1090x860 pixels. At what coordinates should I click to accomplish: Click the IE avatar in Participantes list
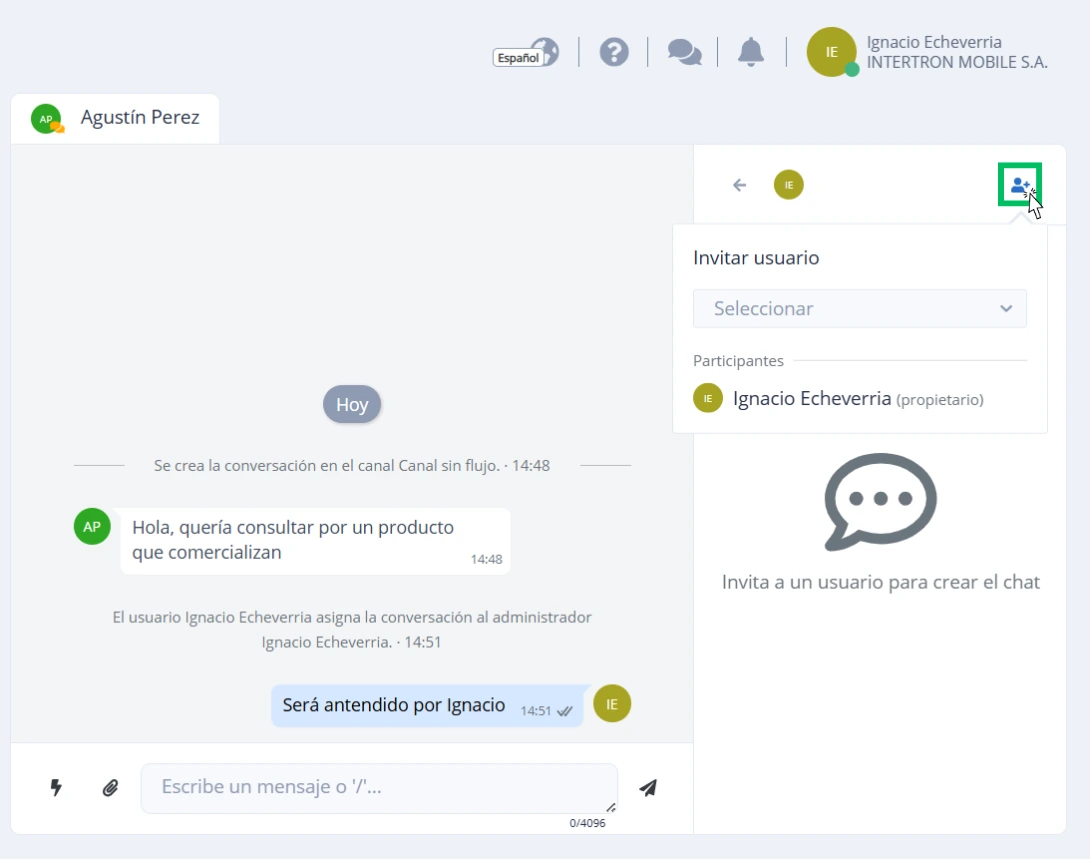click(708, 398)
